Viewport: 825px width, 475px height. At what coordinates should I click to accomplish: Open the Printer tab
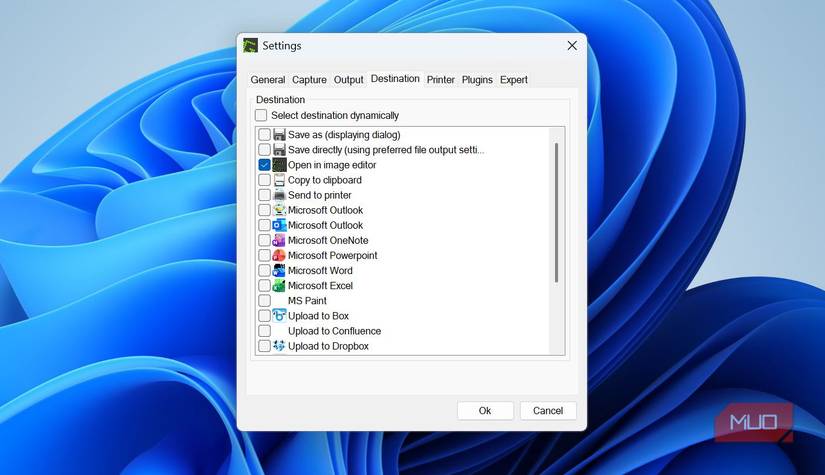tap(440, 79)
